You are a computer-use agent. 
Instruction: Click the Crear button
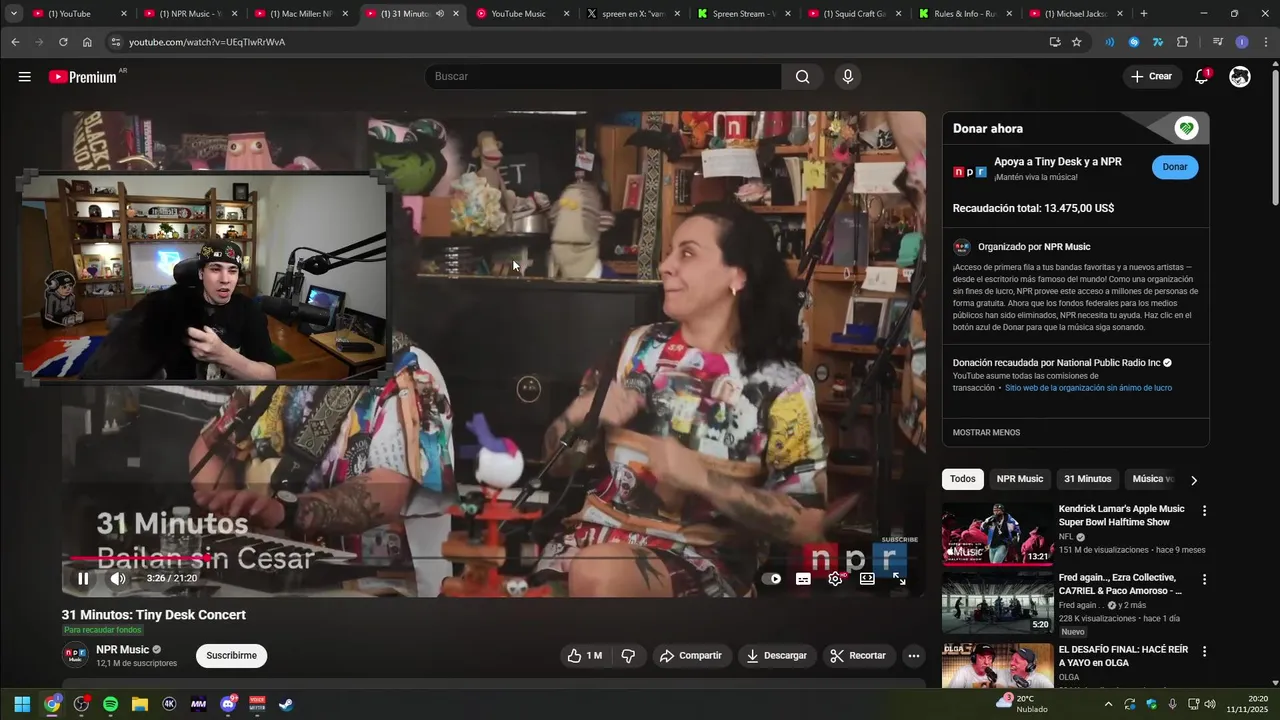tap(1151, 77)
